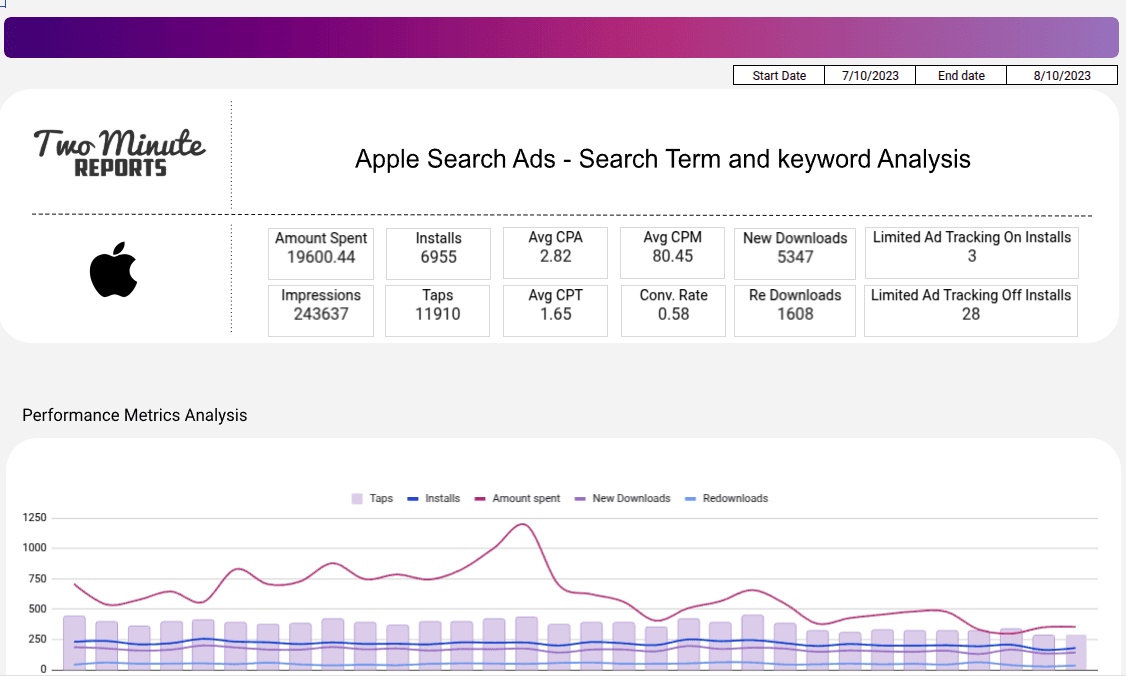Select the Avg CPA metric card

(555, 253)
